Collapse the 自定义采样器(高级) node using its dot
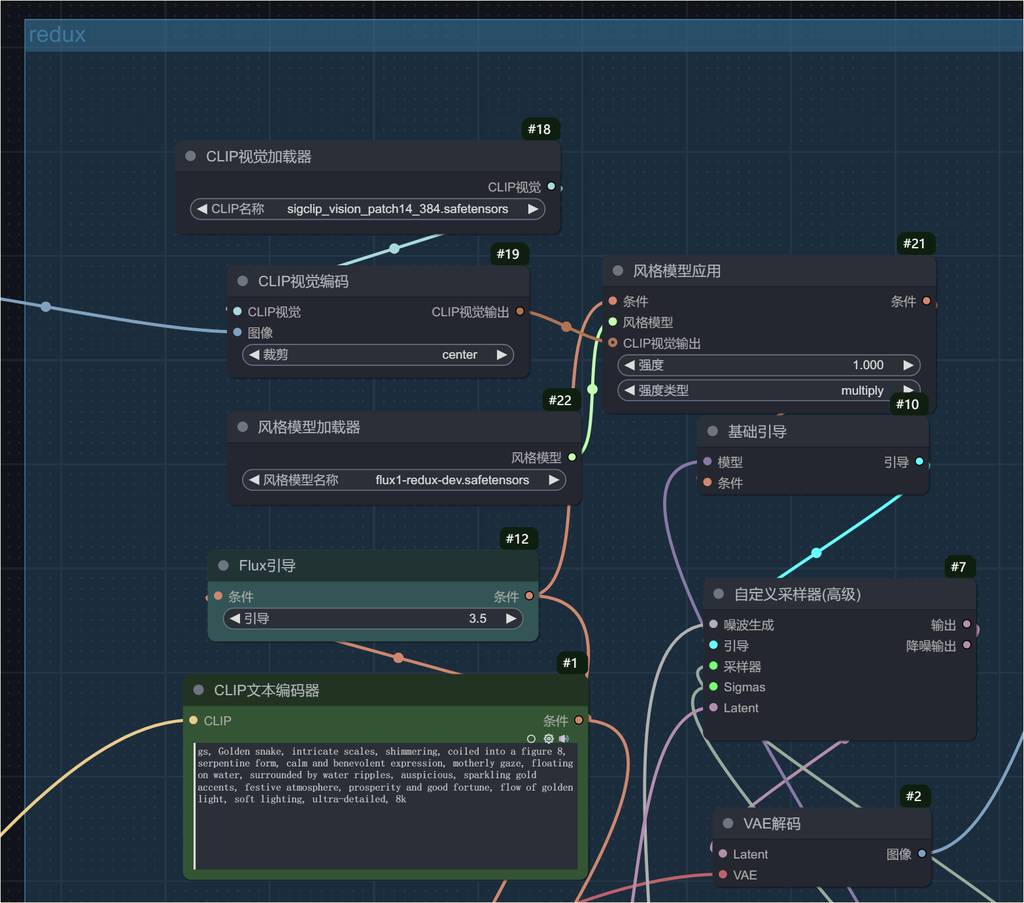The width and height of the screenshot is (1024, 903). click(718, 594)
